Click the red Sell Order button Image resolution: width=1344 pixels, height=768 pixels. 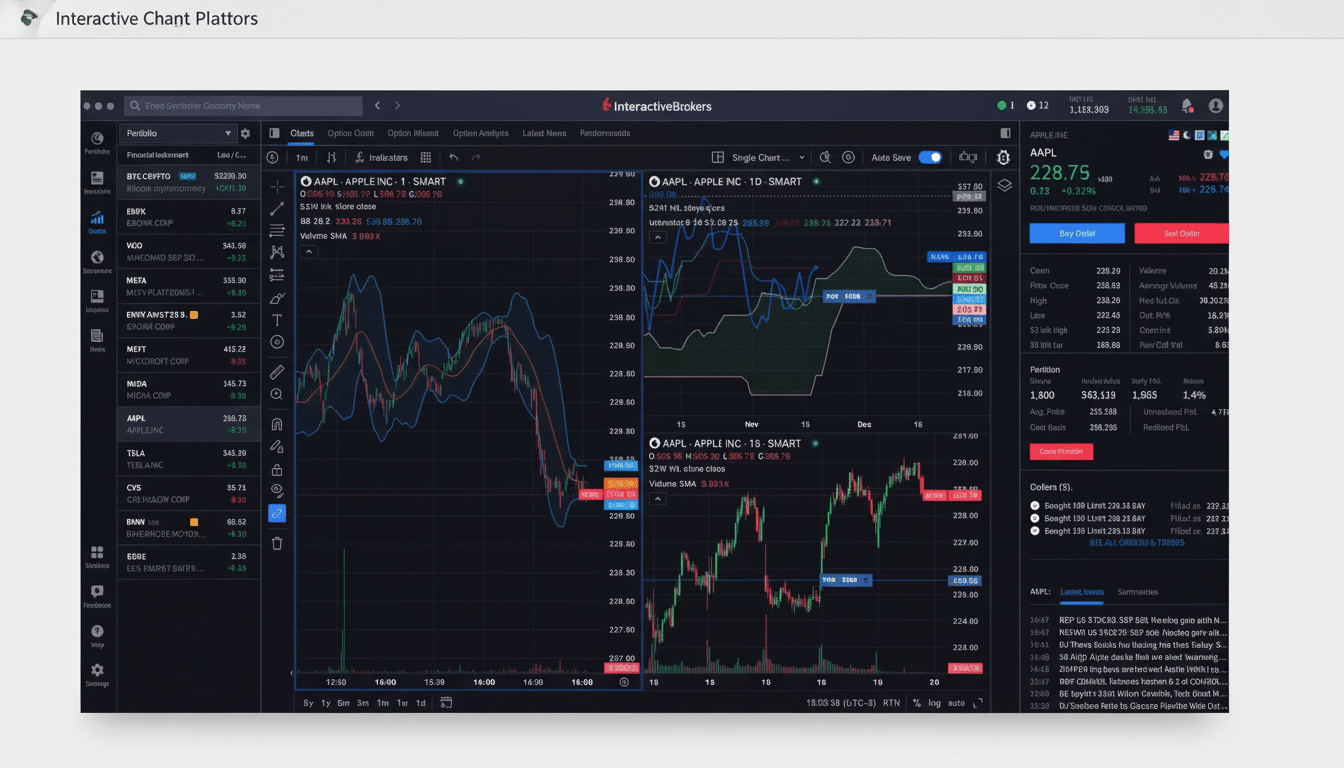(x=1181, y=233)
